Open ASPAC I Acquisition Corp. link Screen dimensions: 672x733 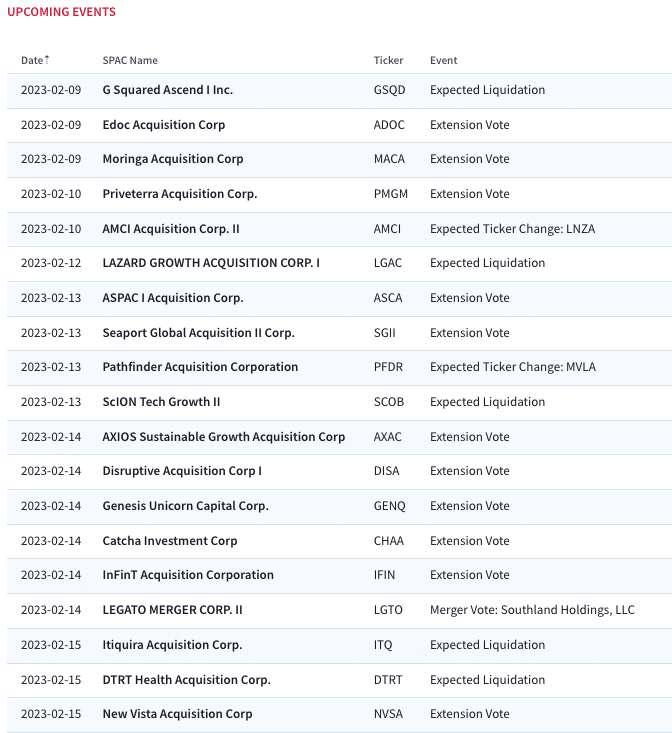coord(173,298)
